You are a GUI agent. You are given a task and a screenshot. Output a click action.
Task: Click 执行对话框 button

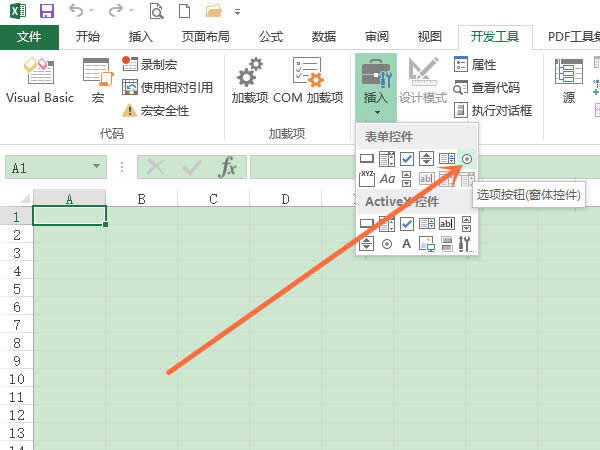click(x=493, y=111)
